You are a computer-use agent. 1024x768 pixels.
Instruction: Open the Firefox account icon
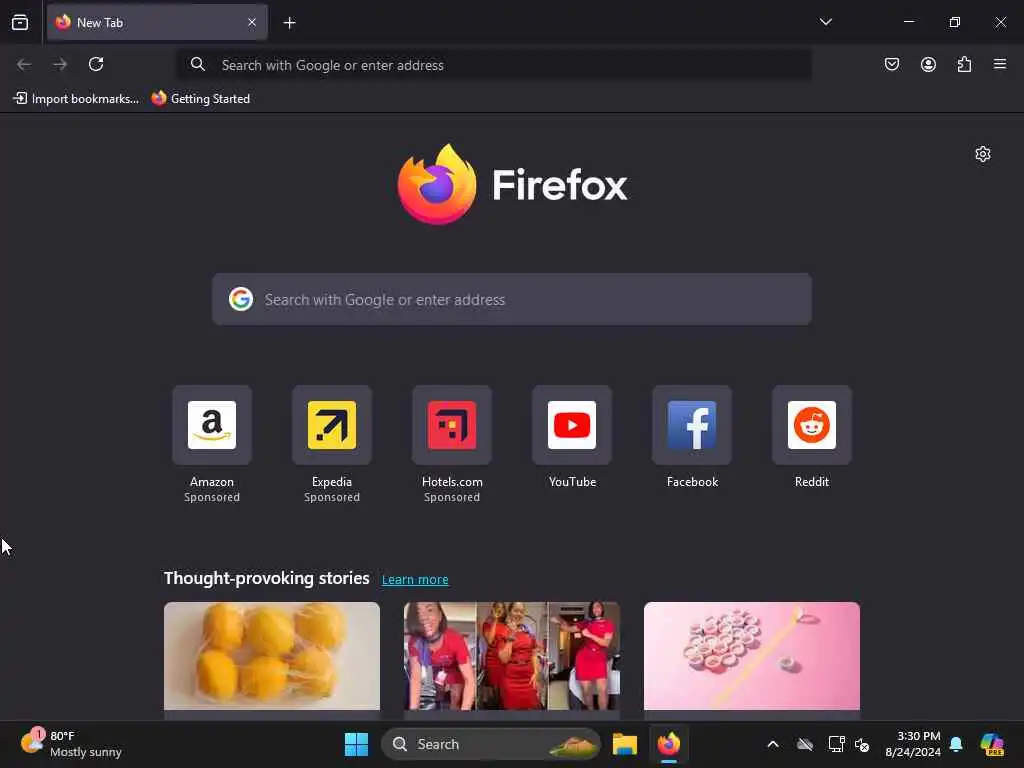click(928, 64)
